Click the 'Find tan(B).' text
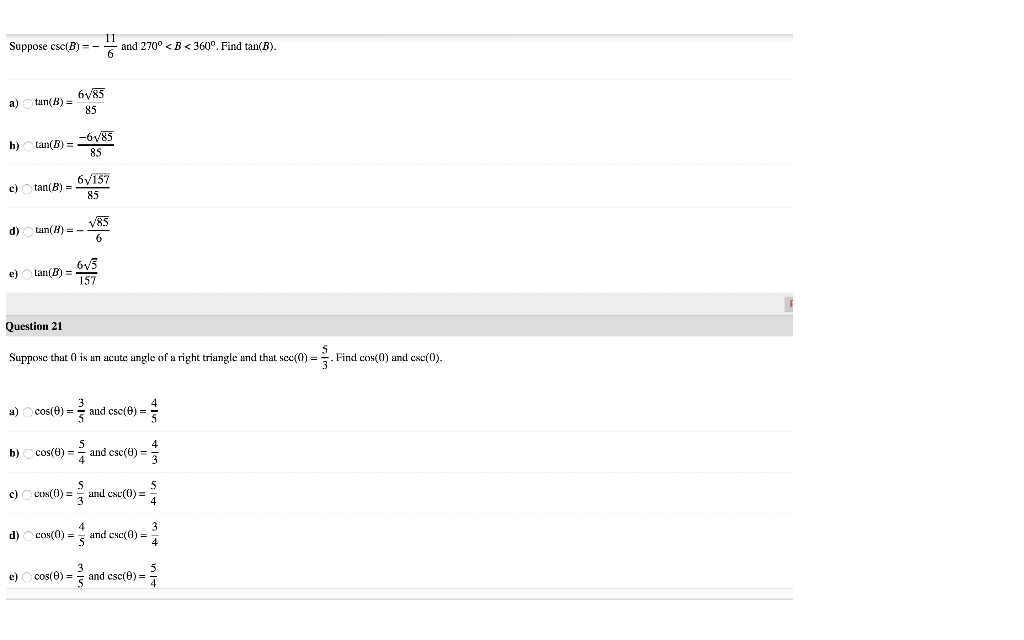 pyautogui.click(x=249, y=46)
